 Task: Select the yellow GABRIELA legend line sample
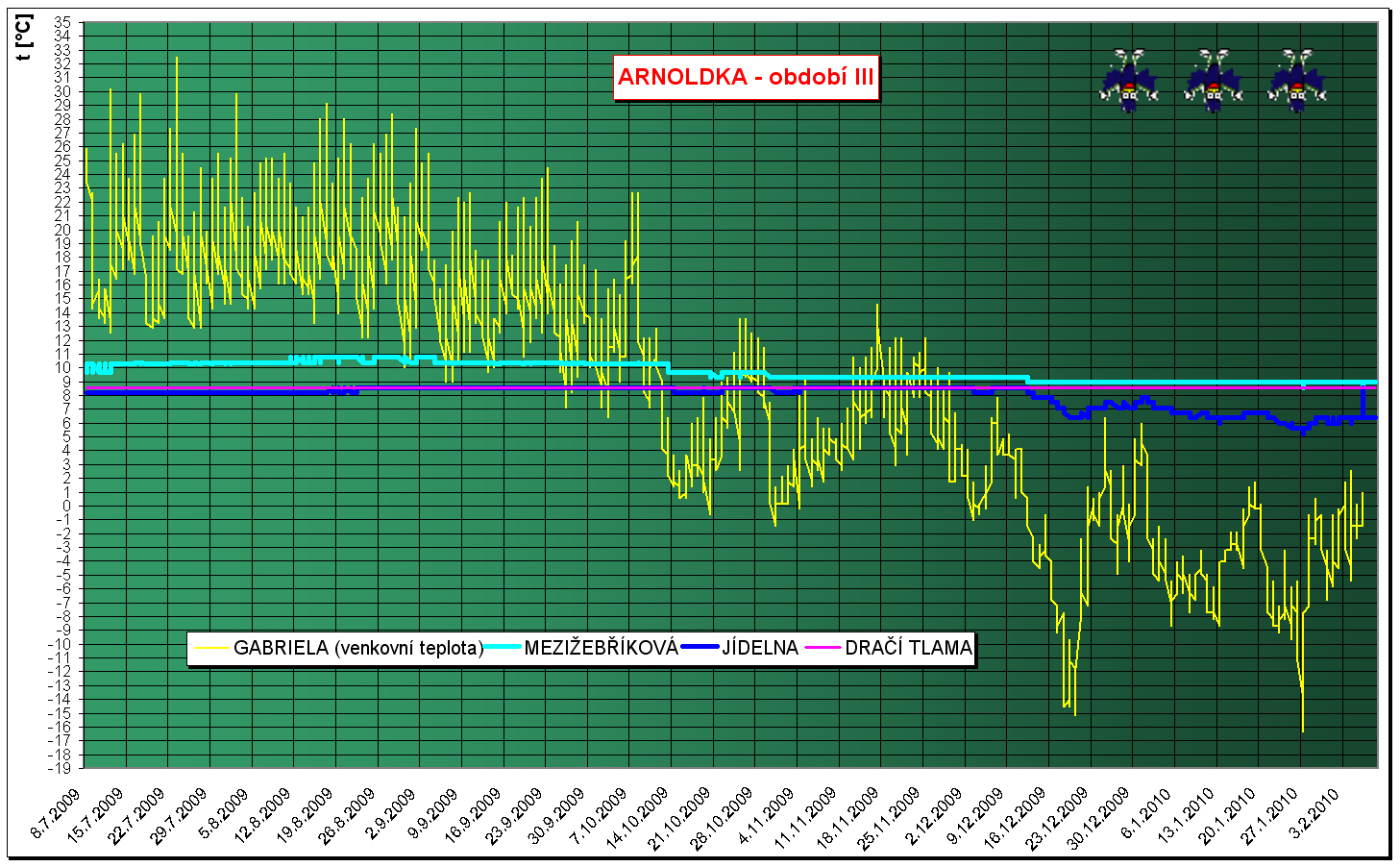click(211, 648)
